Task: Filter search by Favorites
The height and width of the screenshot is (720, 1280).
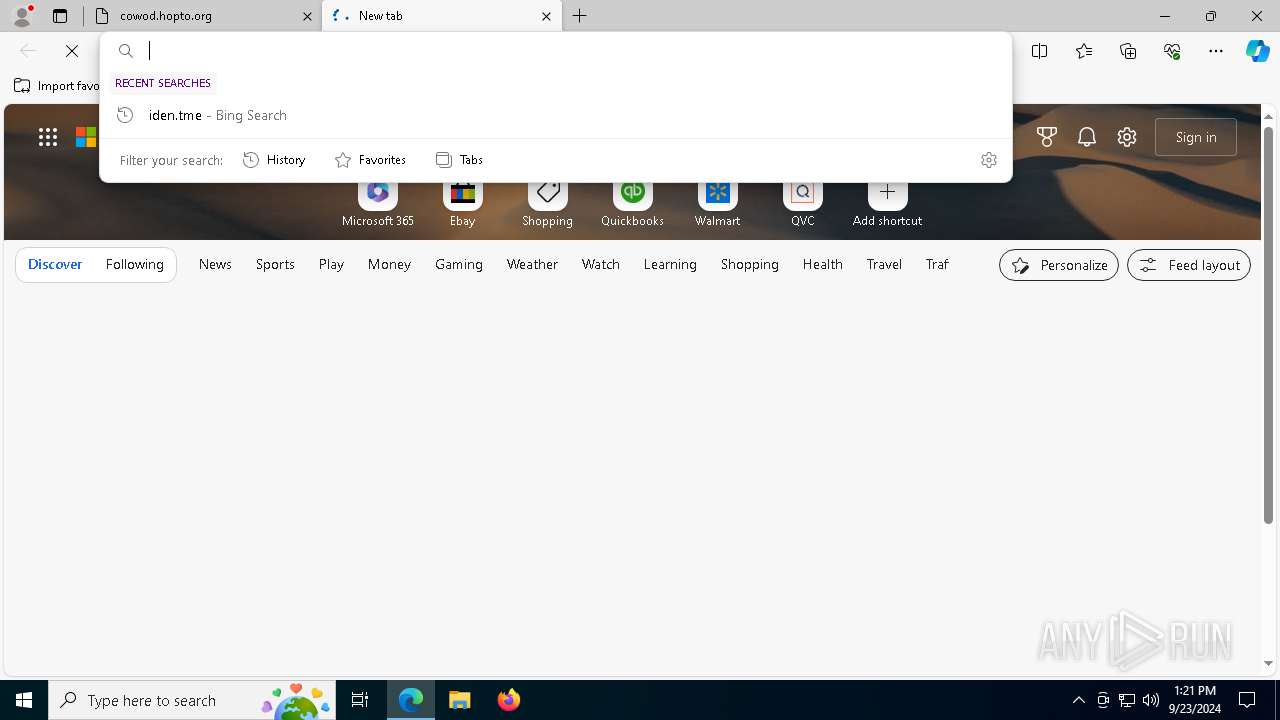Action: pyautogui.click(x=370, y=160)
